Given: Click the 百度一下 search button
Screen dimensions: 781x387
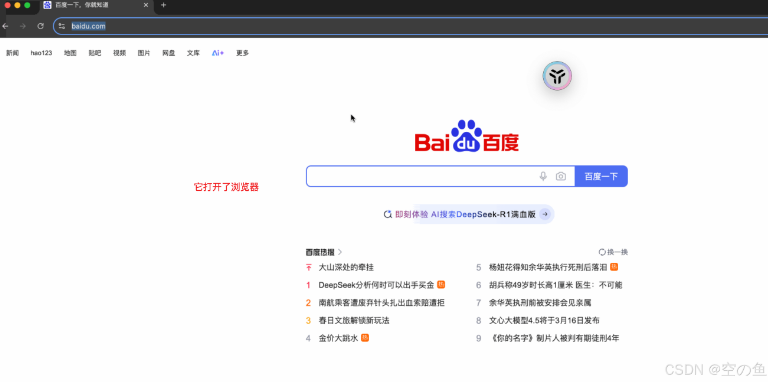Looking at the screenshot, I should tap(601, 176).
